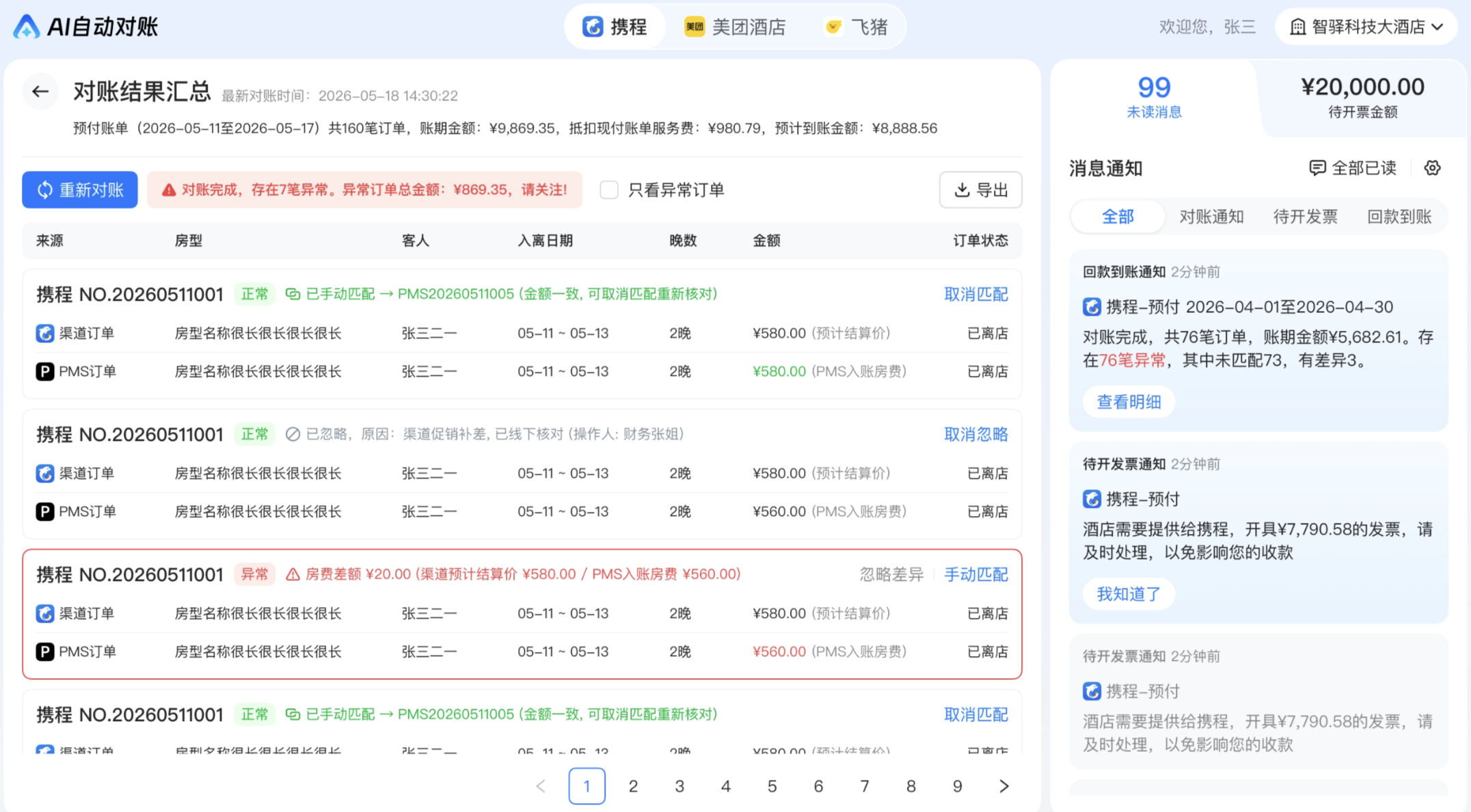Switch to 飞猪 tab
The height and width of the screenshot is (812, 1471).
[x=856, y=27]
